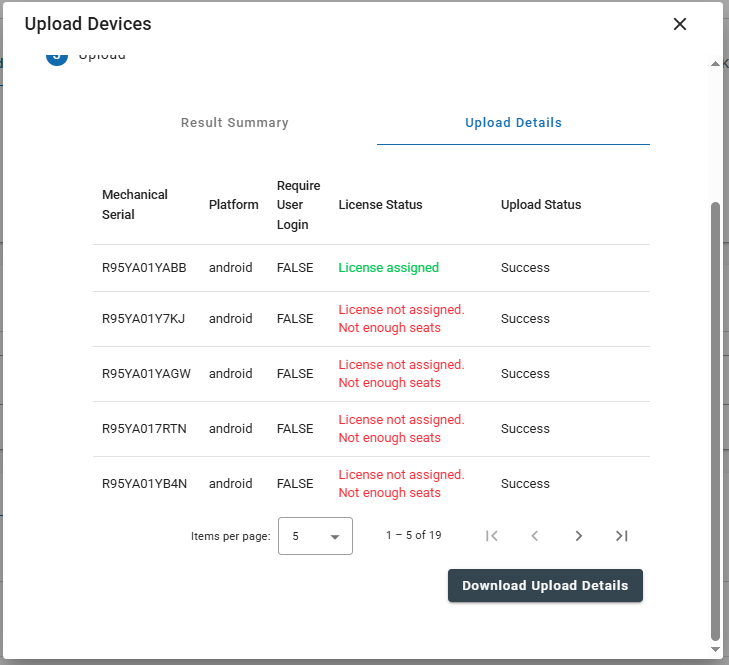The image size is (729, 665).
Task: Click Success status in R95YA01YABB row
Action: point(525,268)
